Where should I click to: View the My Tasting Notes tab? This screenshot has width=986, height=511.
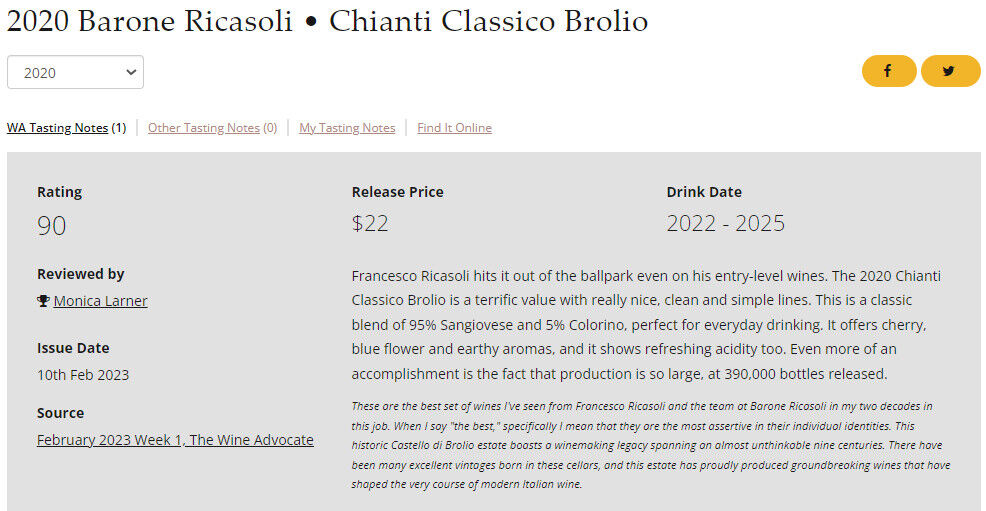click(347, 128)
